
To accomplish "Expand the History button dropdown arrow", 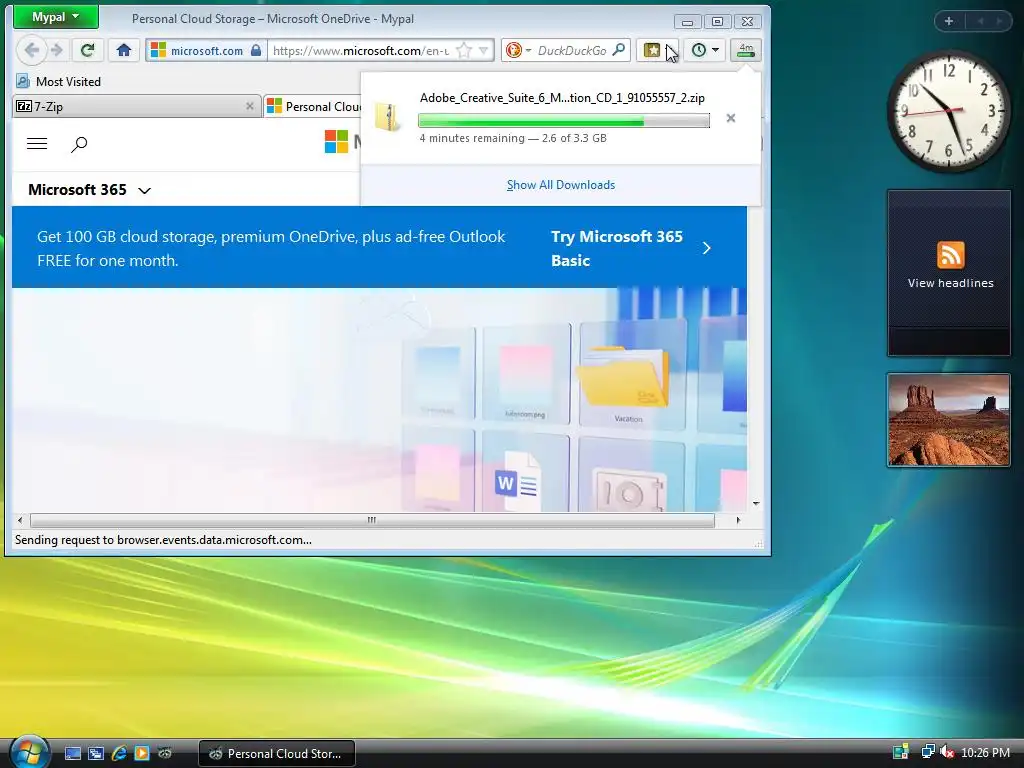I will 716,50.
